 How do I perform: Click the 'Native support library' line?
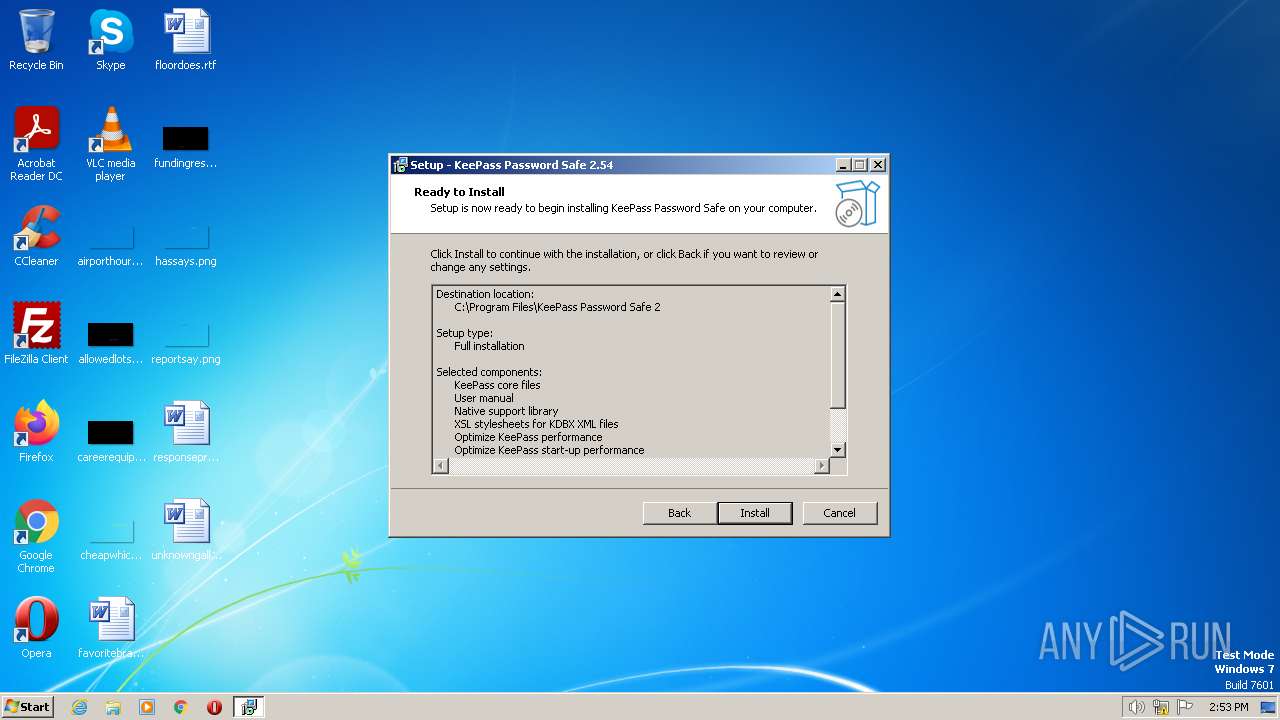506,411
